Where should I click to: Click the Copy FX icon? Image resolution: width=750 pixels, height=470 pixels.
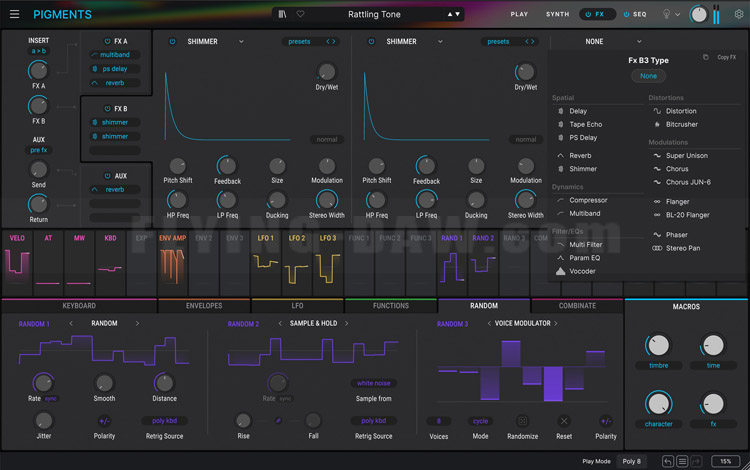(706, 57)
